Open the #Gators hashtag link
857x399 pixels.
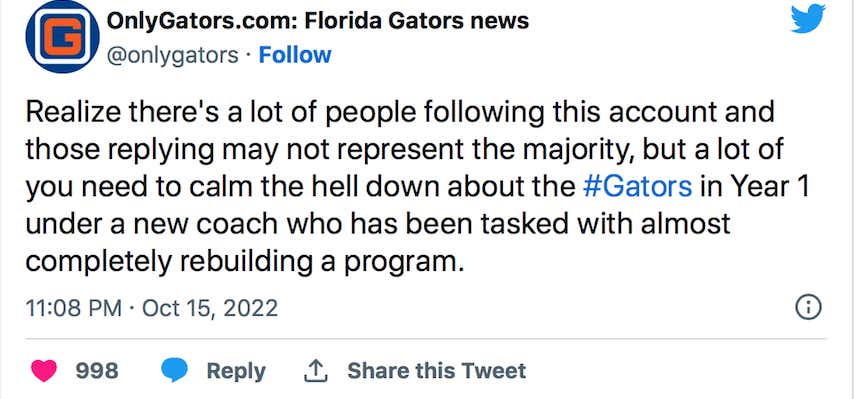click(x=637, y=187)
